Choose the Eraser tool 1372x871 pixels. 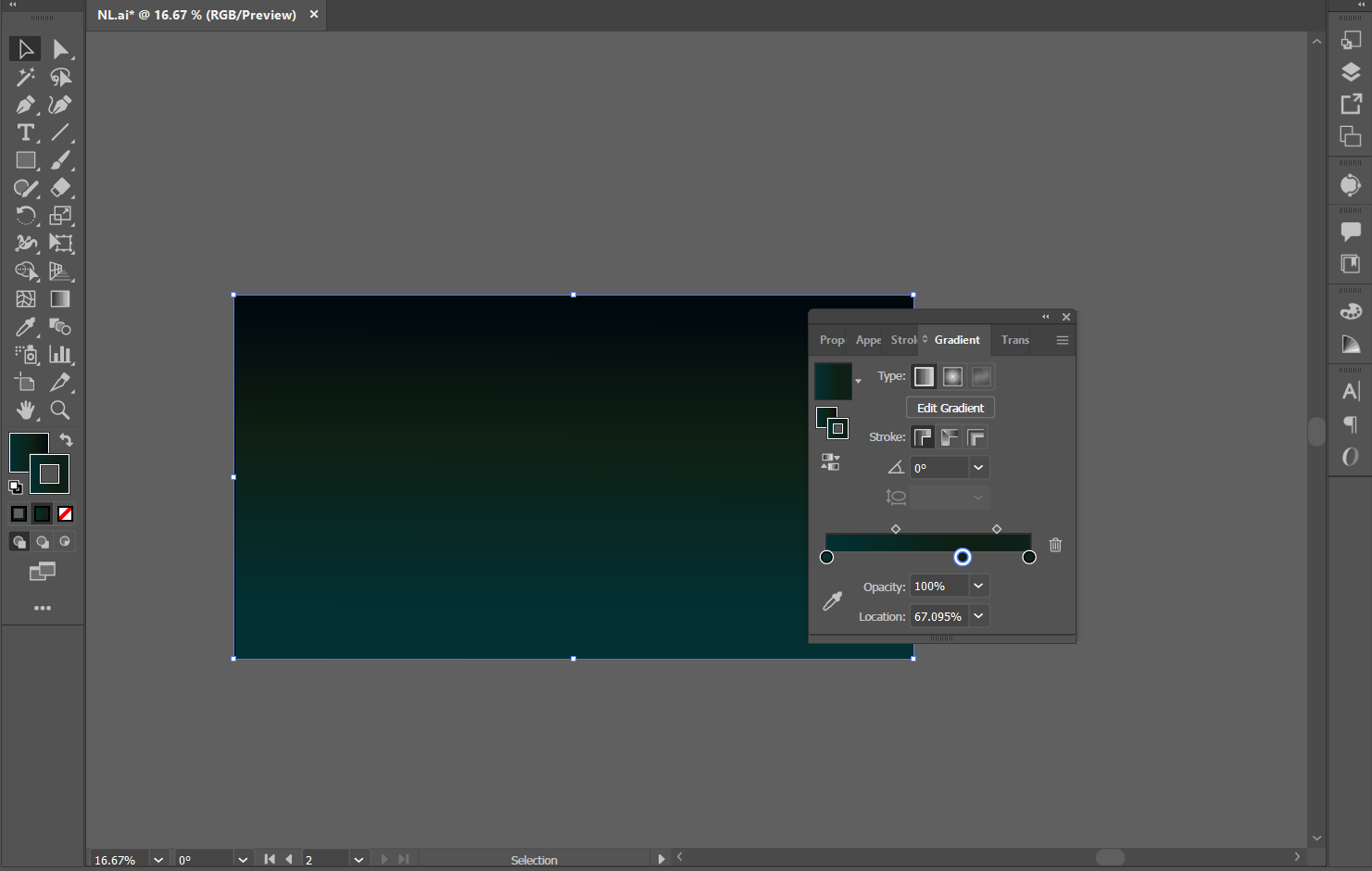tap(60, 188)
